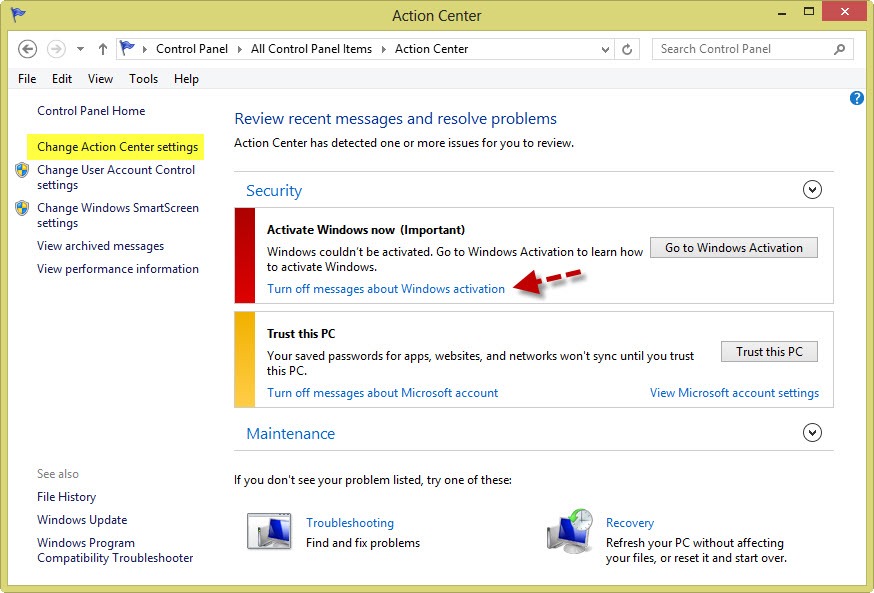
Task: Click the Security section heading
Action: tap(274, 191)
